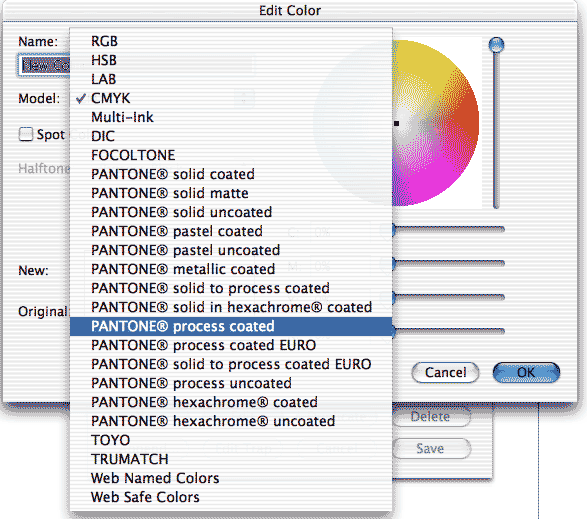Pick the checked CMYK model

coord(231,98)
